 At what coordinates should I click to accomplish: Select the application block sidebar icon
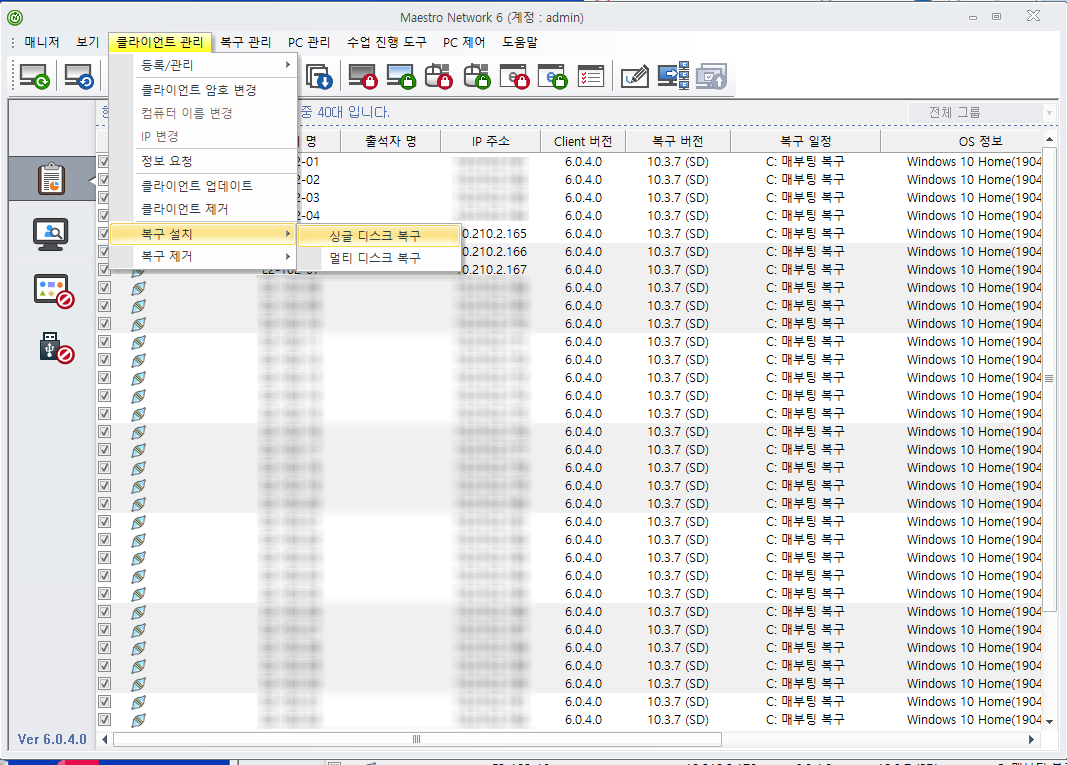[54, 291]
